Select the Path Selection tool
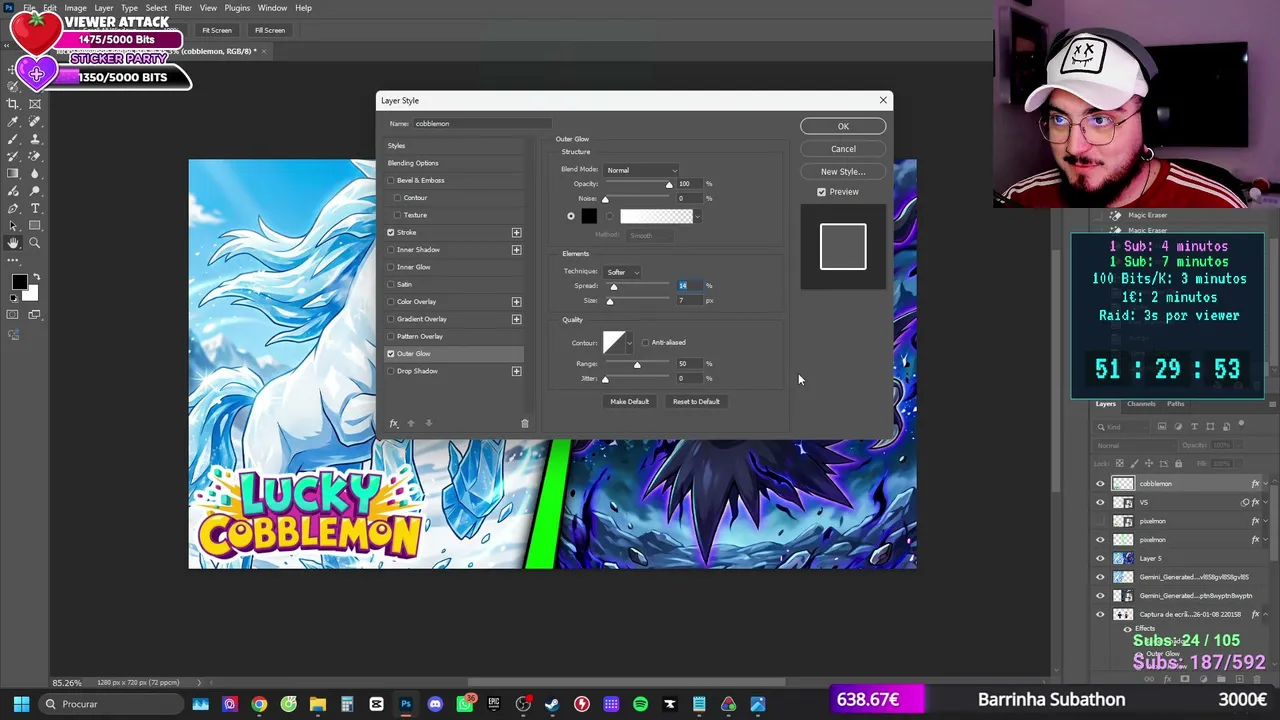The height and width of the screenshot is (720, 1280). click(x=13, y=225)
